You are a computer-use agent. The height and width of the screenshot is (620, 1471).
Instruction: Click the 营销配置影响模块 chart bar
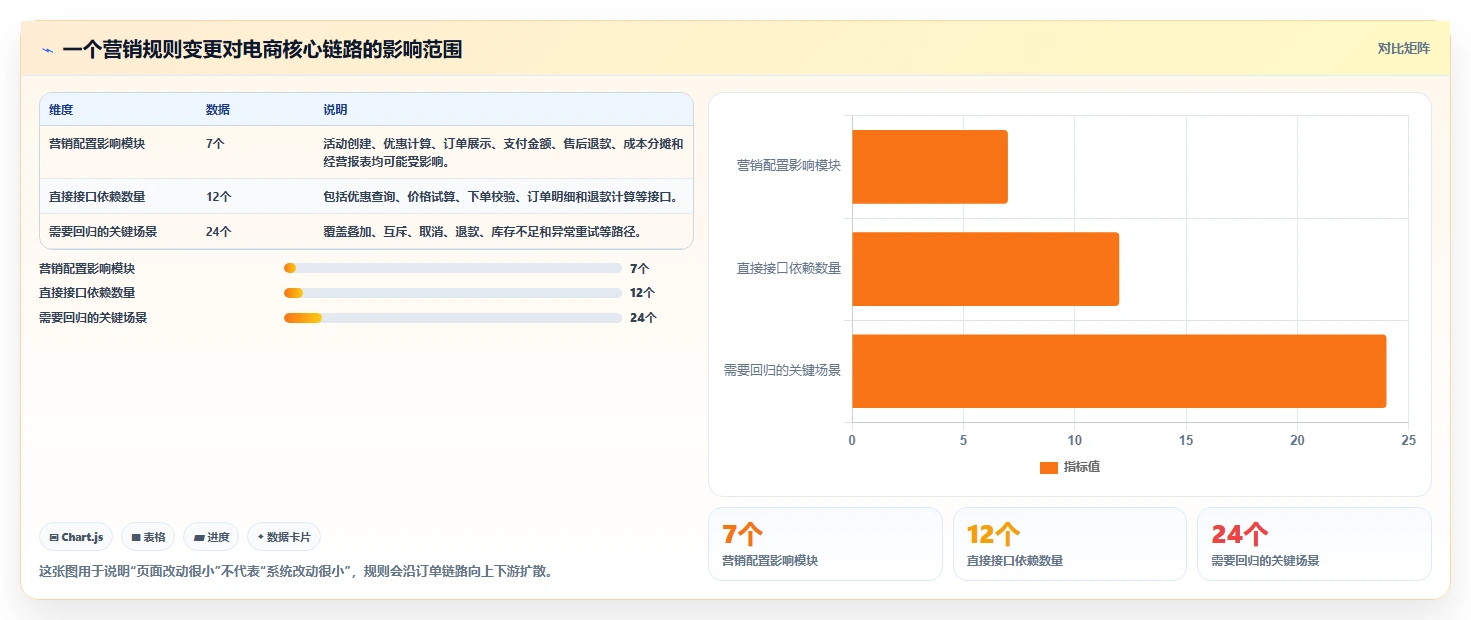[930, 167]
